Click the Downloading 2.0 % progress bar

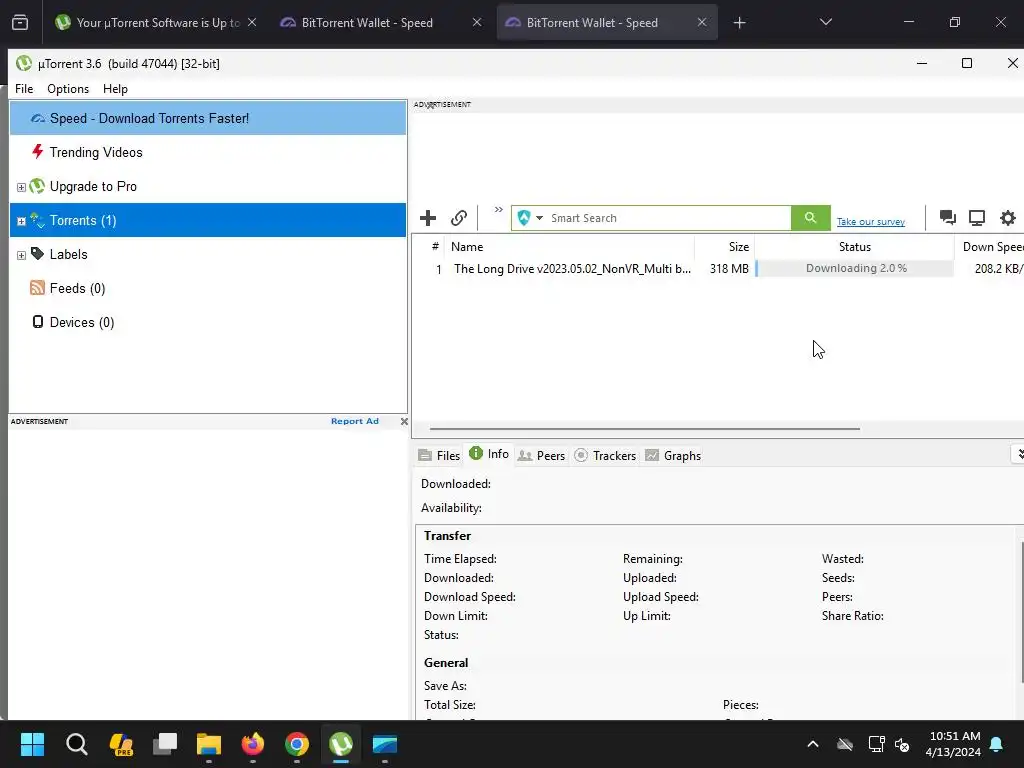pos(855,268)
